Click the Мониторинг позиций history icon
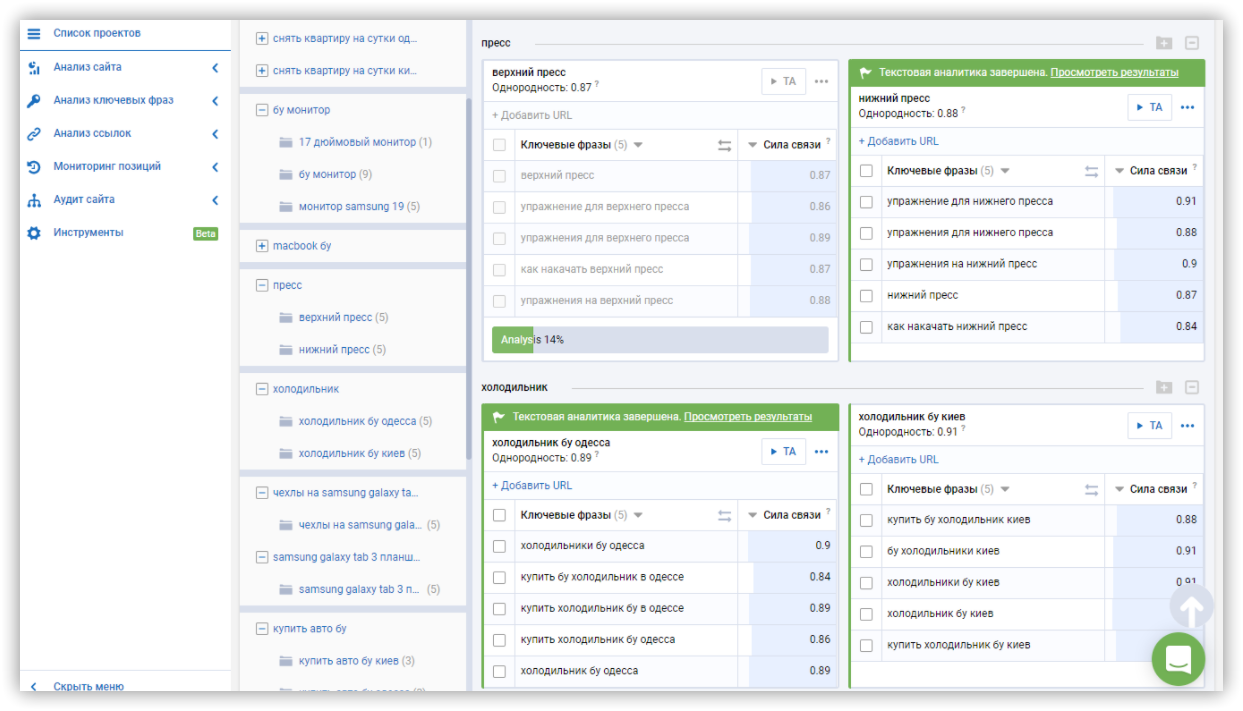 [x=34, y=166]
